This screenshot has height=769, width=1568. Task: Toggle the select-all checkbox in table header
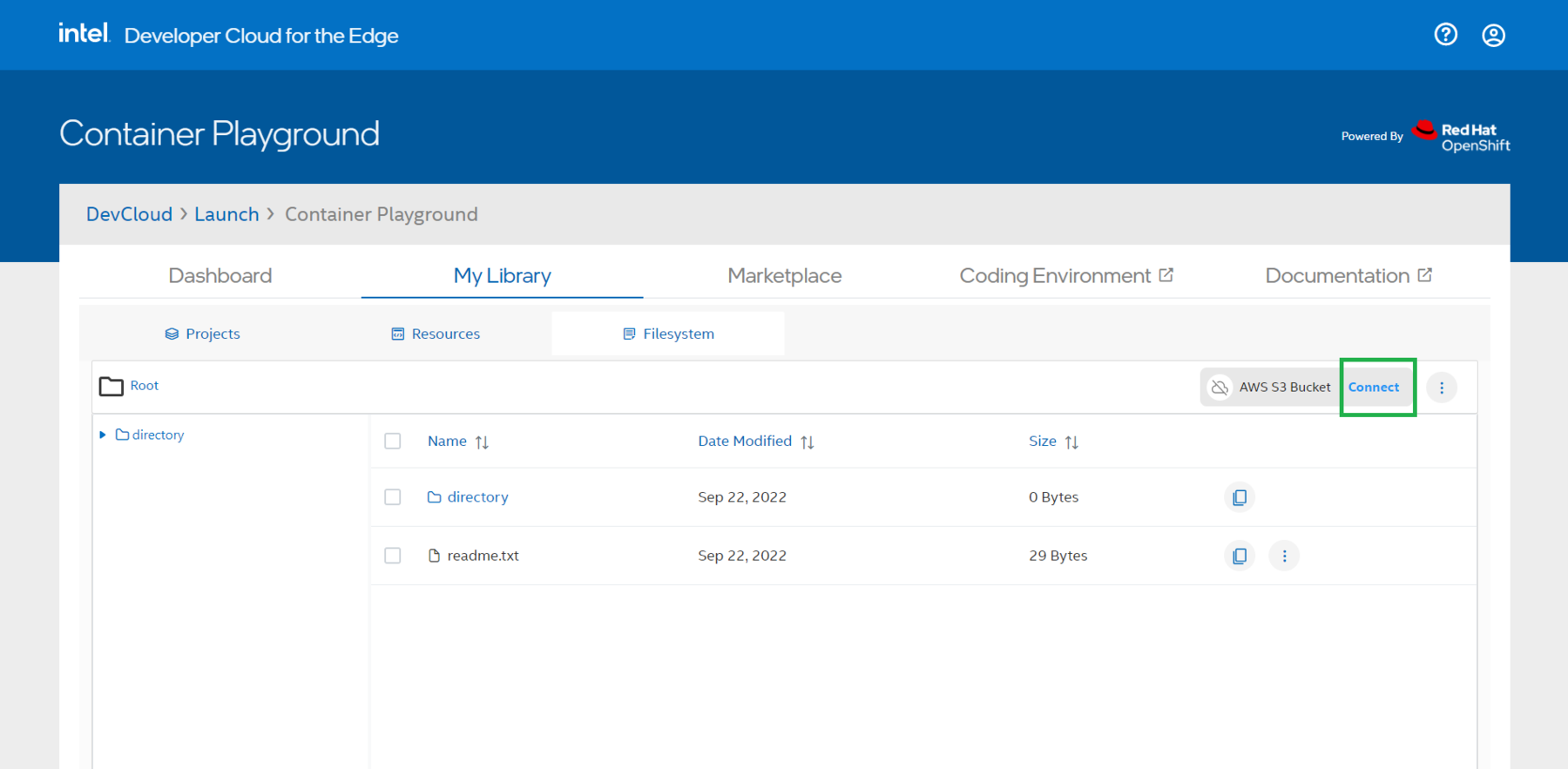[x=393, y=442]
